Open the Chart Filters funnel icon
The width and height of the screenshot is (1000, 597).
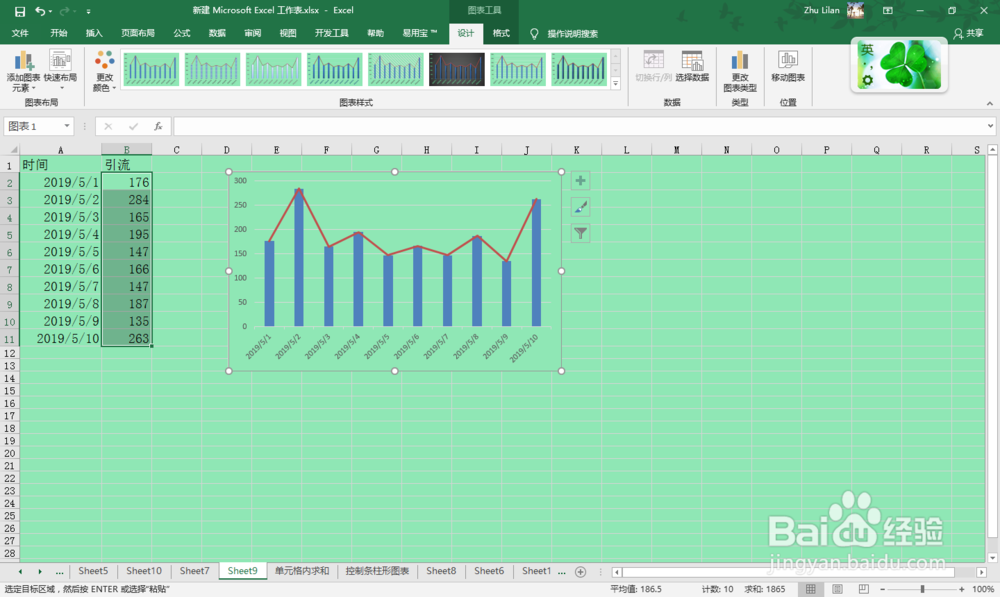point(580,233)
